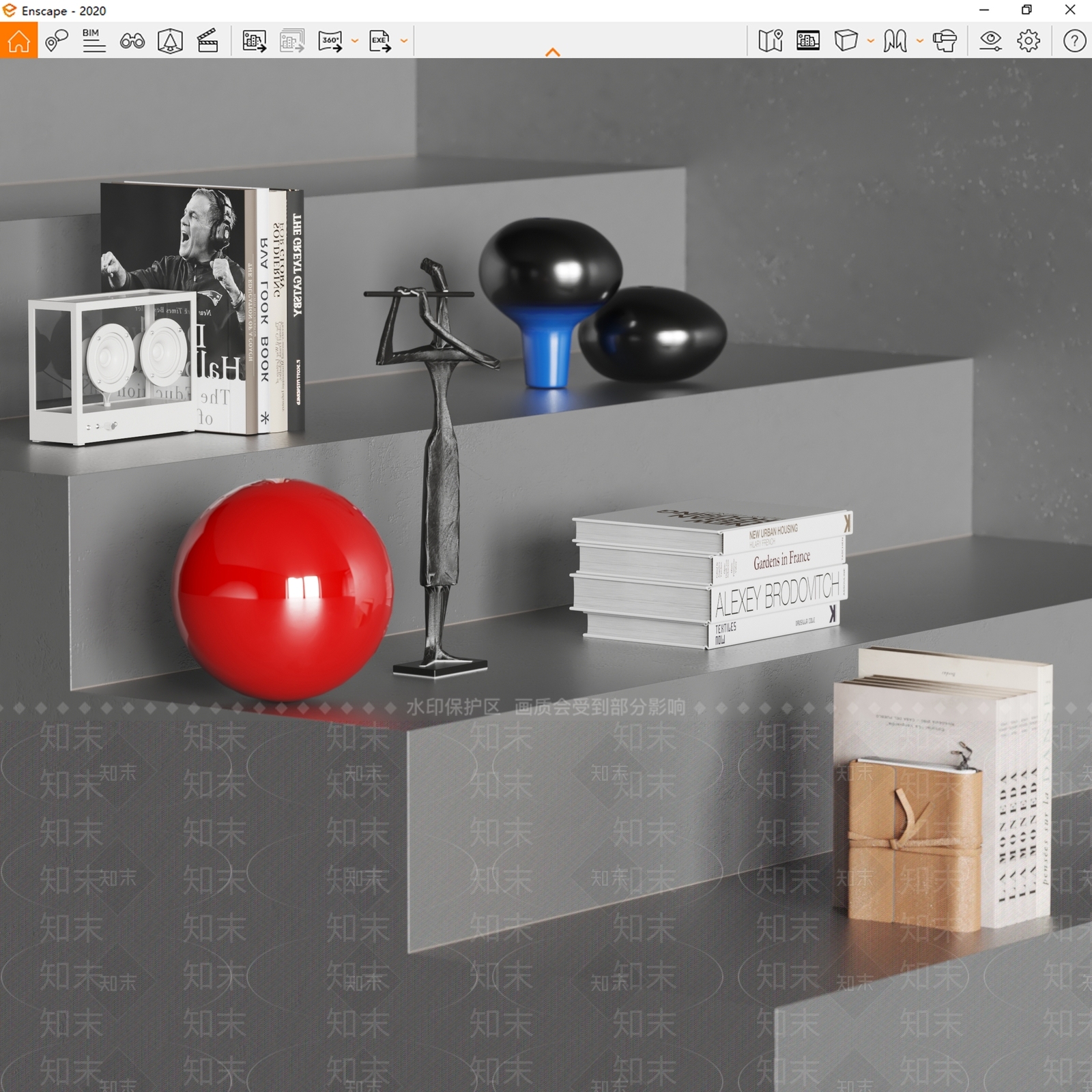Click the projection cube icon
Image resolution: width=1092 pixels, height=1092 pixels.
click(846, 41)
